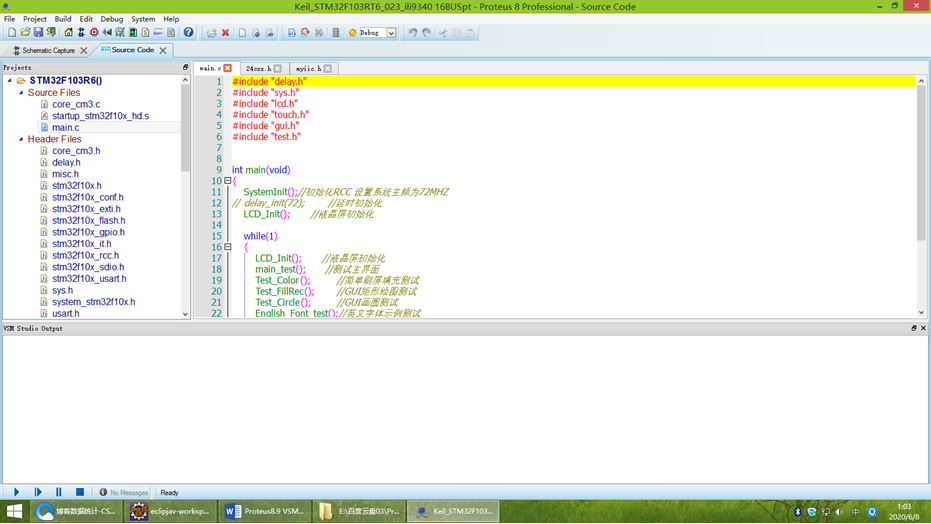
Task: Stop the simulation
Action: tap(80, 492)
